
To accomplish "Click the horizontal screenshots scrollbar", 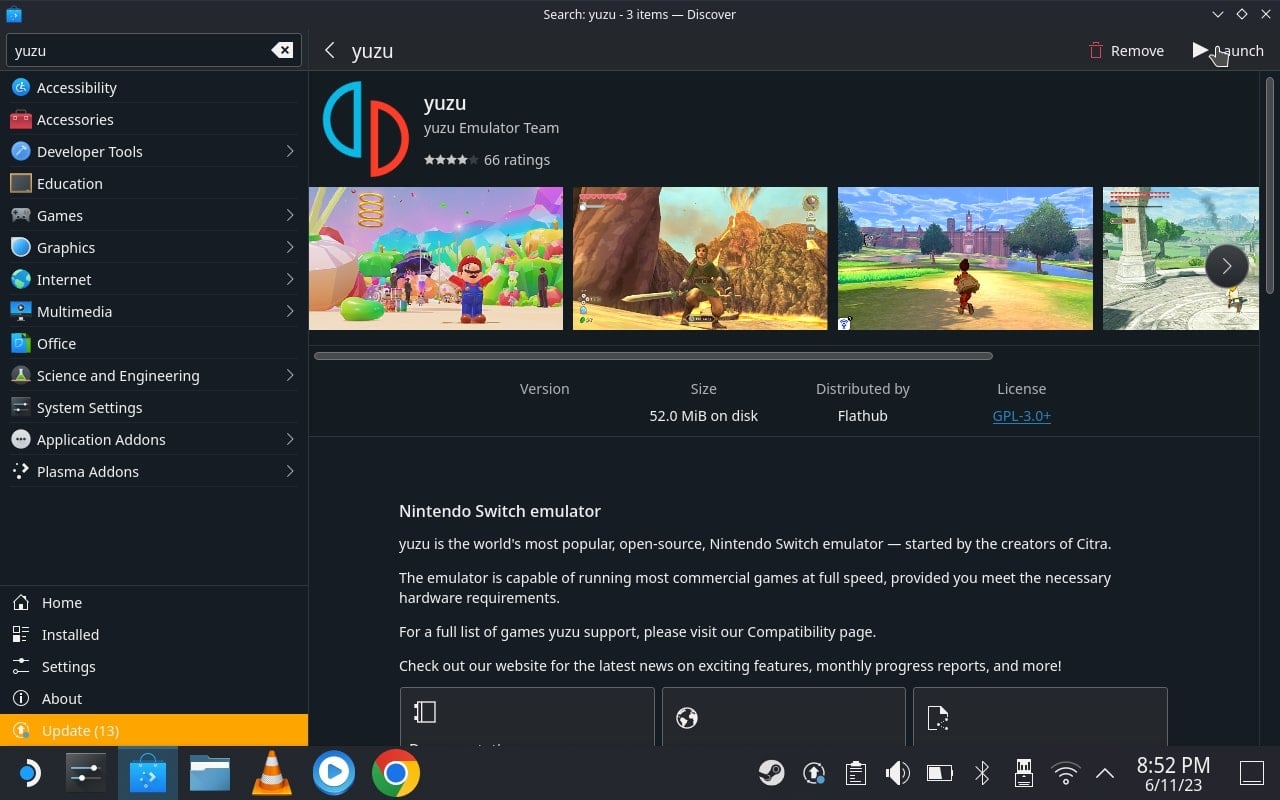I will point(653,356).
